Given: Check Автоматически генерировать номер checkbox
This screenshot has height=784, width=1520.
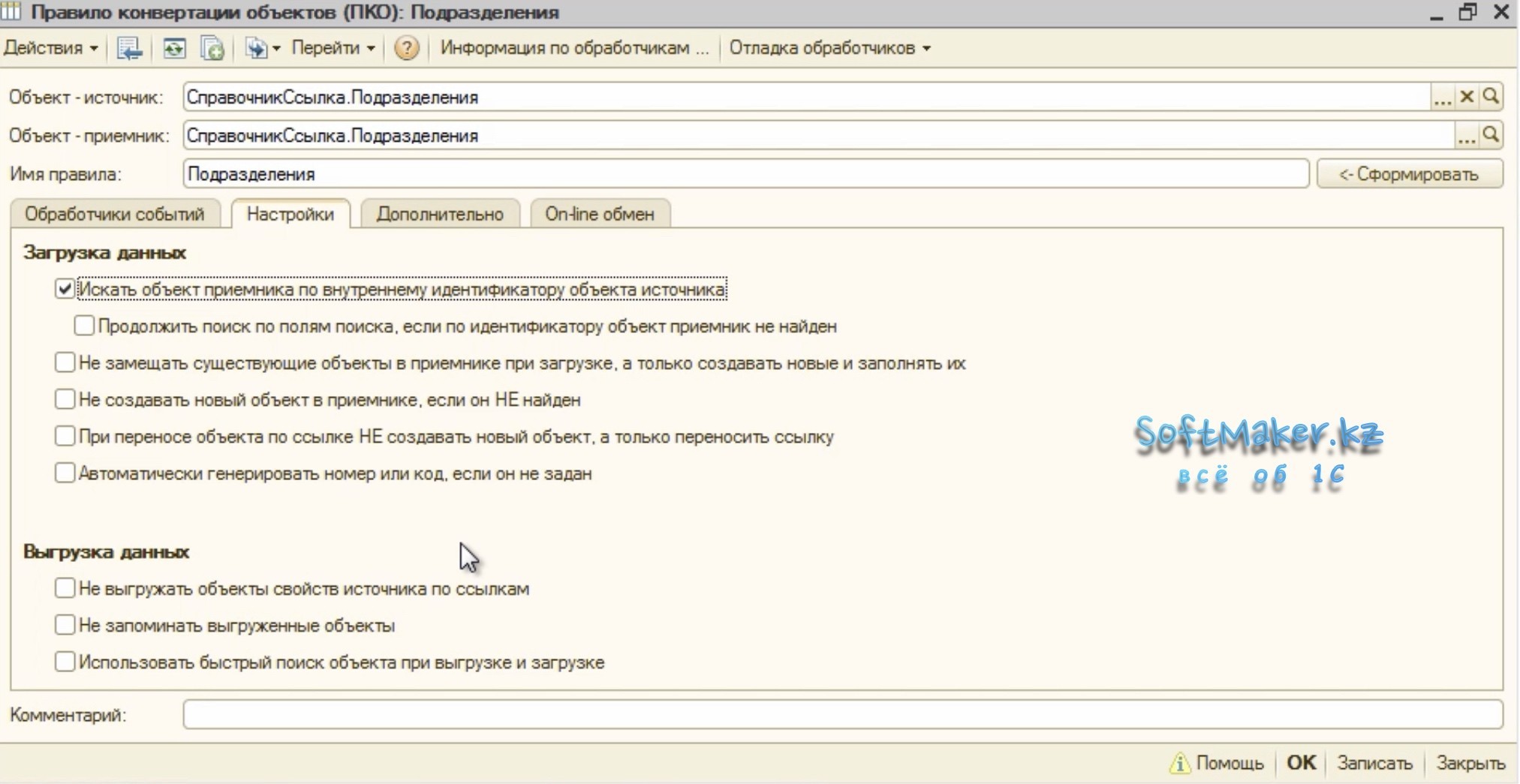Looking at the screenshot, I should [65, 473].
